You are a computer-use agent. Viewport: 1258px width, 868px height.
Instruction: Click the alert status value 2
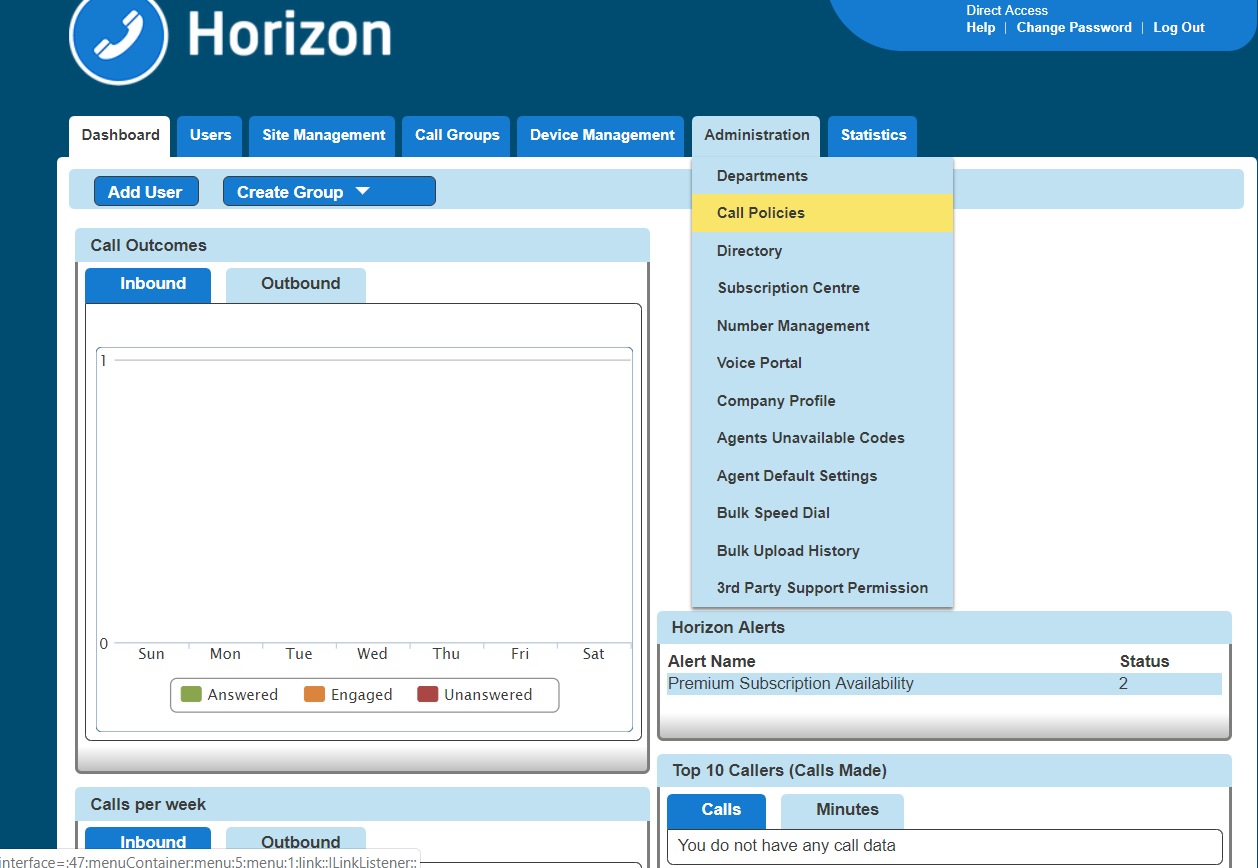(x=1123, y=684)
